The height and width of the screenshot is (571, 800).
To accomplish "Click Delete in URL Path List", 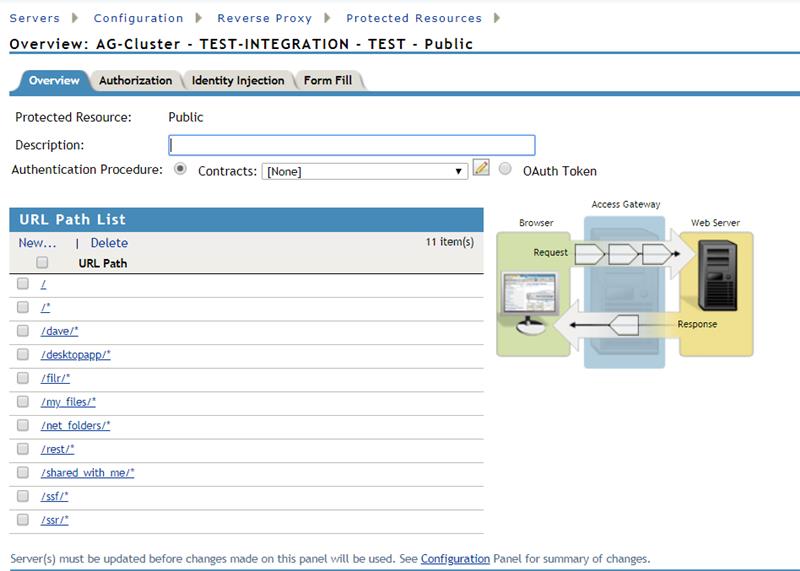I will coord(109,243).
